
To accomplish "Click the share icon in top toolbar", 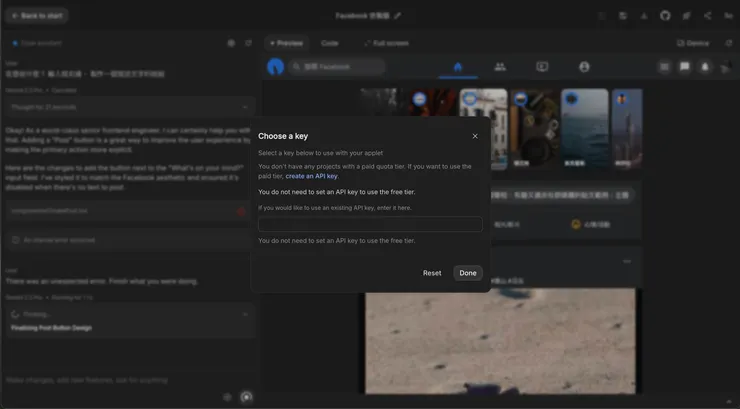I will point(708,16).
